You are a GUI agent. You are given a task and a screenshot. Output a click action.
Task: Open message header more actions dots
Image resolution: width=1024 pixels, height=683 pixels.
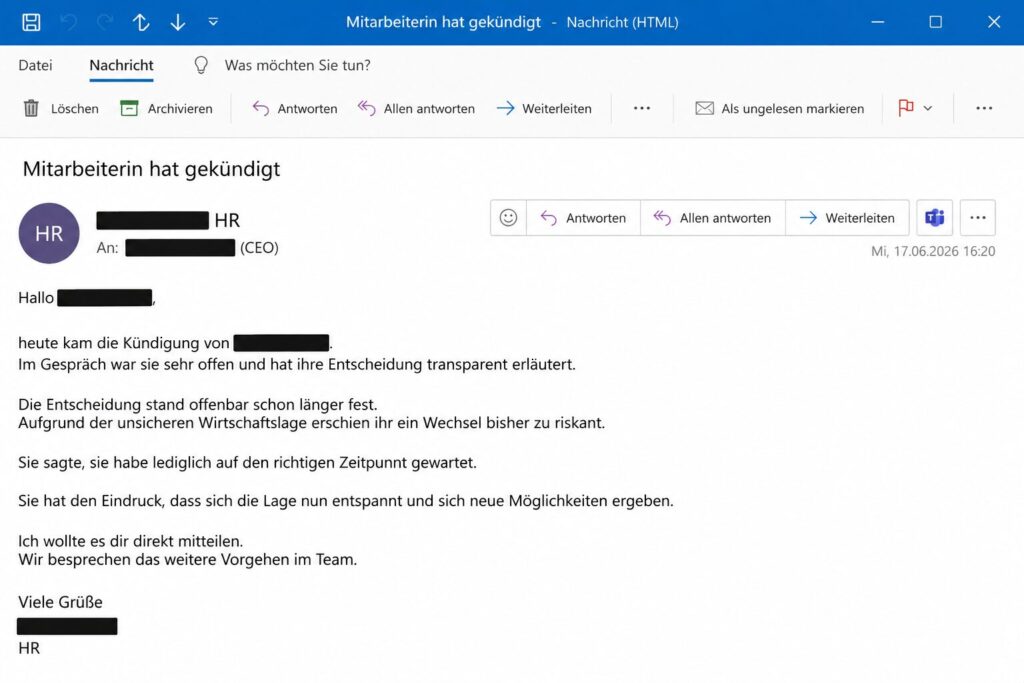pyautogui.click(x=978, y=217)
